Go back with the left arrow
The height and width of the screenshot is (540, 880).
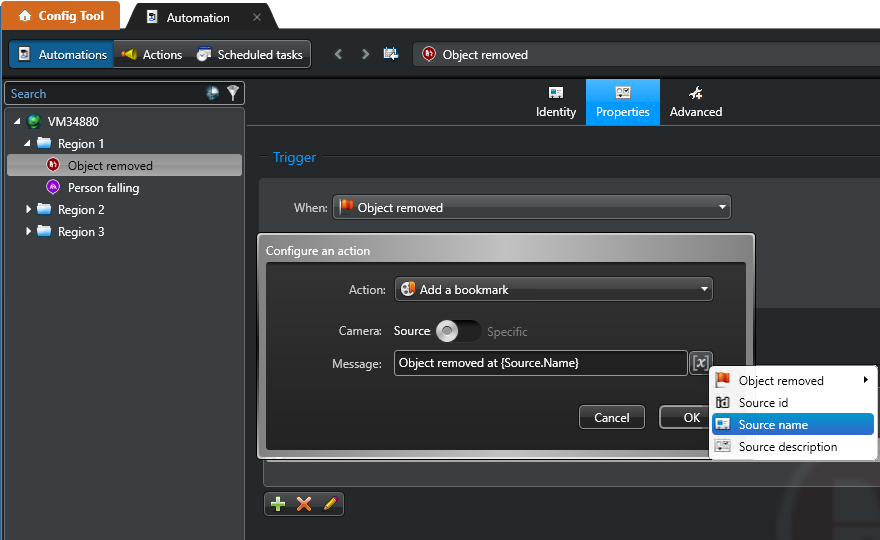click(338, 54)
